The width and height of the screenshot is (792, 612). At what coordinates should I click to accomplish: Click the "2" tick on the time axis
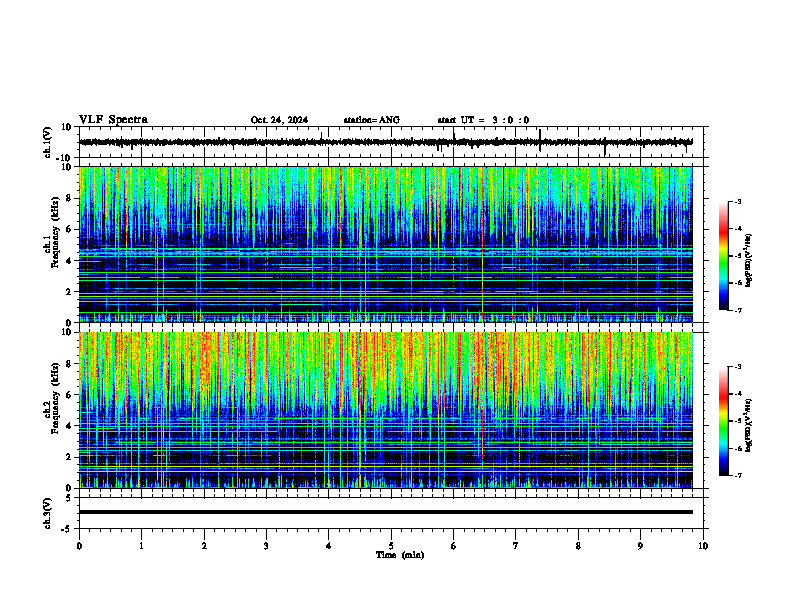(x=204, y=546)
